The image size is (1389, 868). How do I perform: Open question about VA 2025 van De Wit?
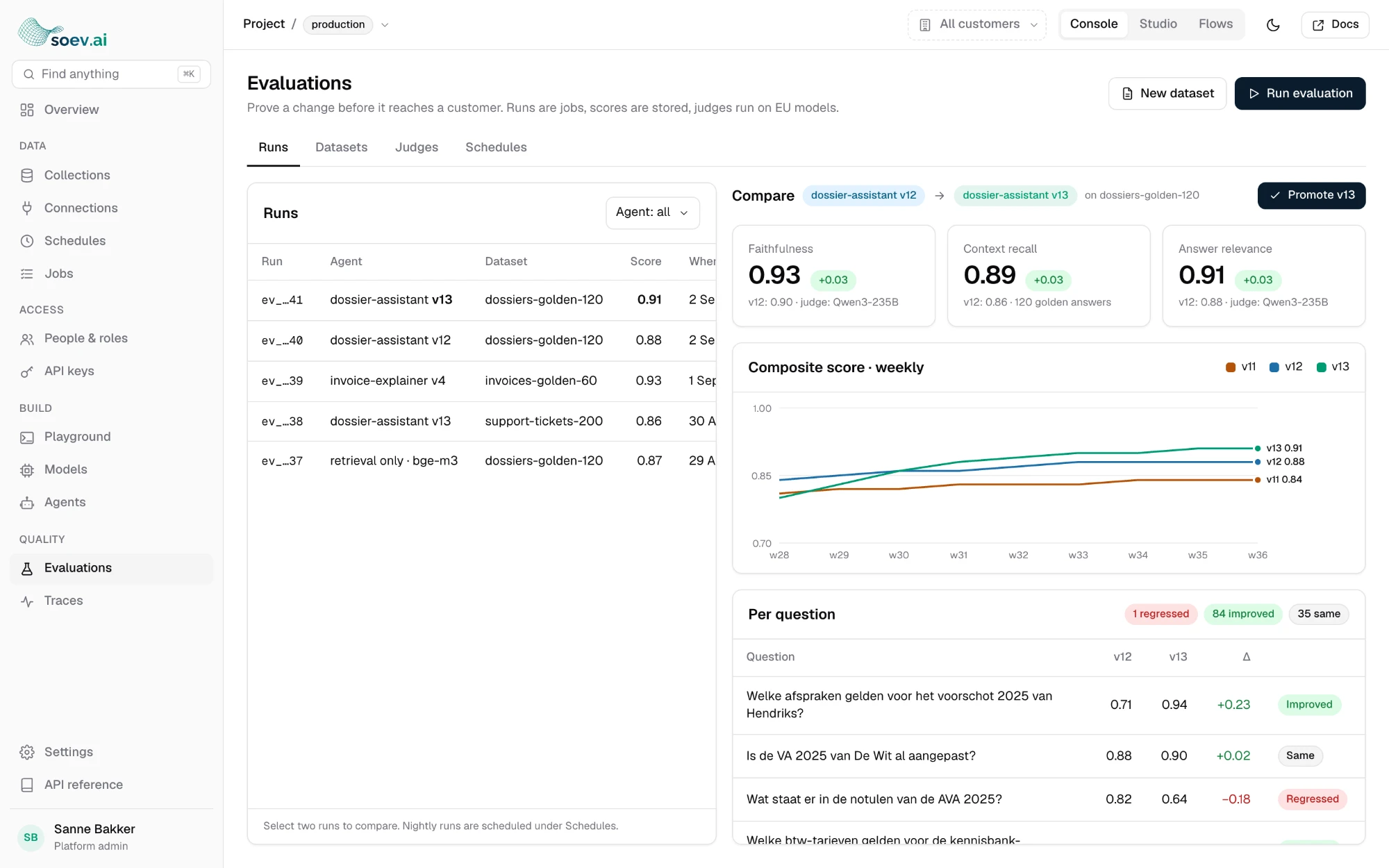pyautogui.click(x=1049, y=756)
